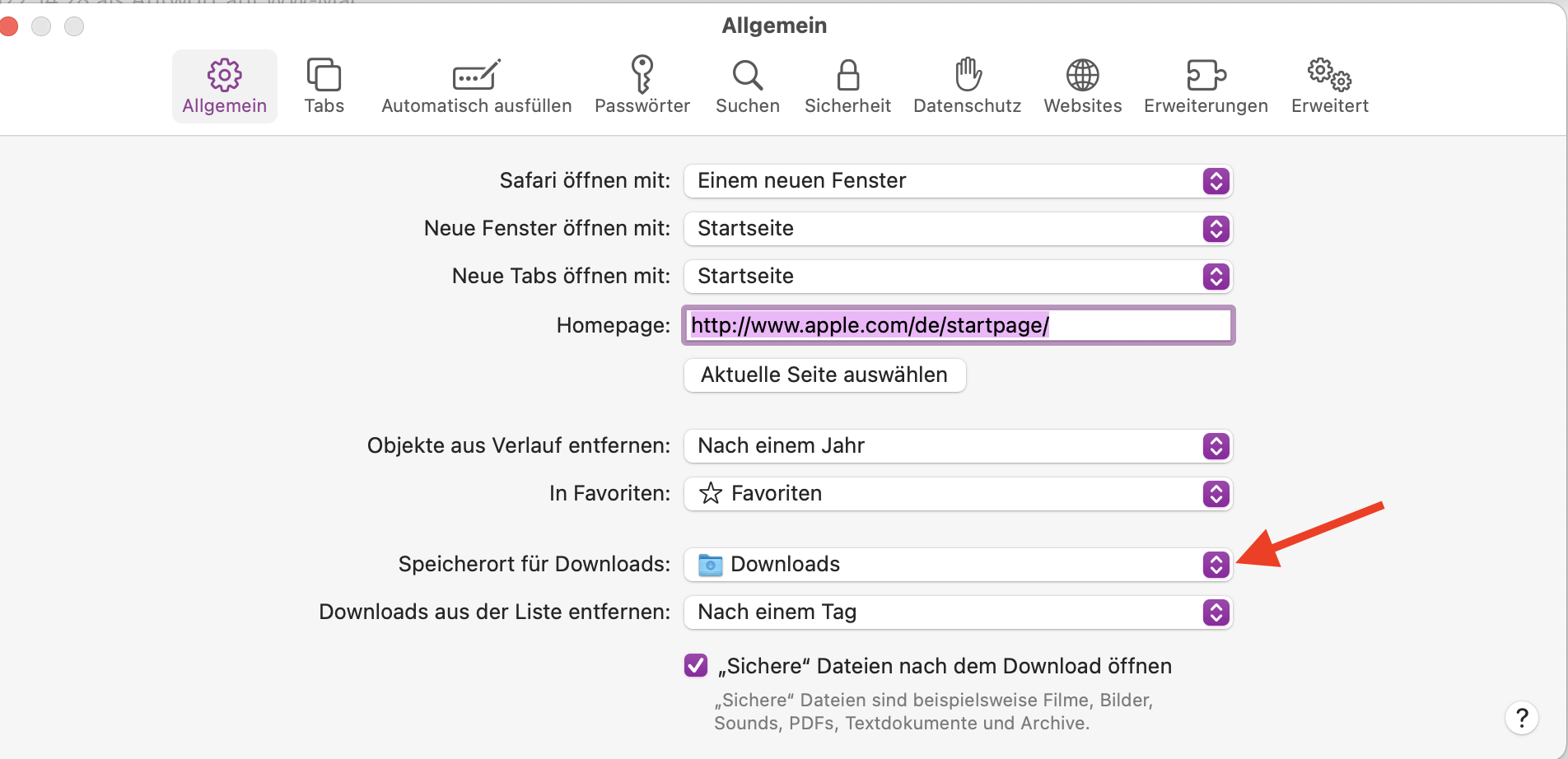Open Sicherheit lock settings
This screenshot has width=1568, height=759.
click(x=847, y=86)
